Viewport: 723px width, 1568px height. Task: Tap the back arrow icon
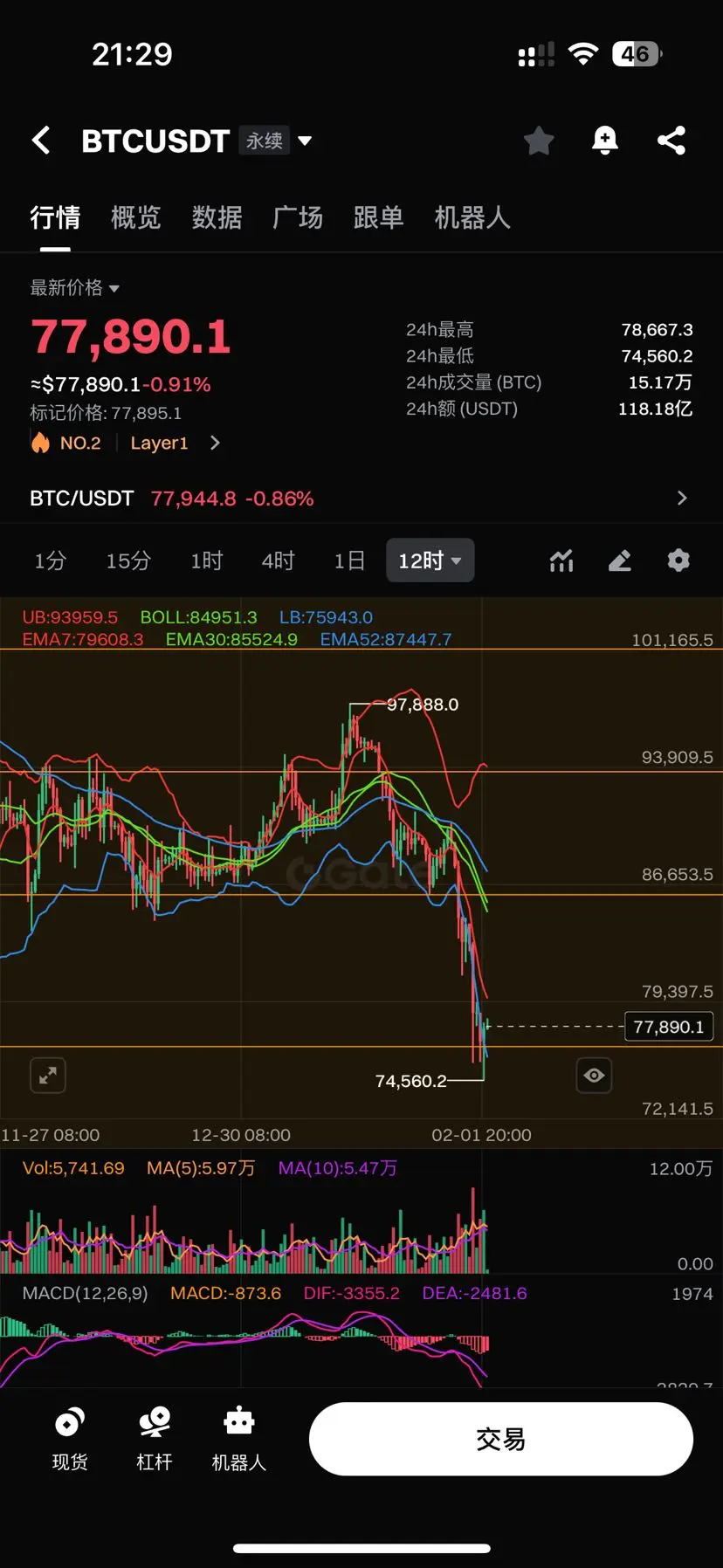(x=41, y=140)
